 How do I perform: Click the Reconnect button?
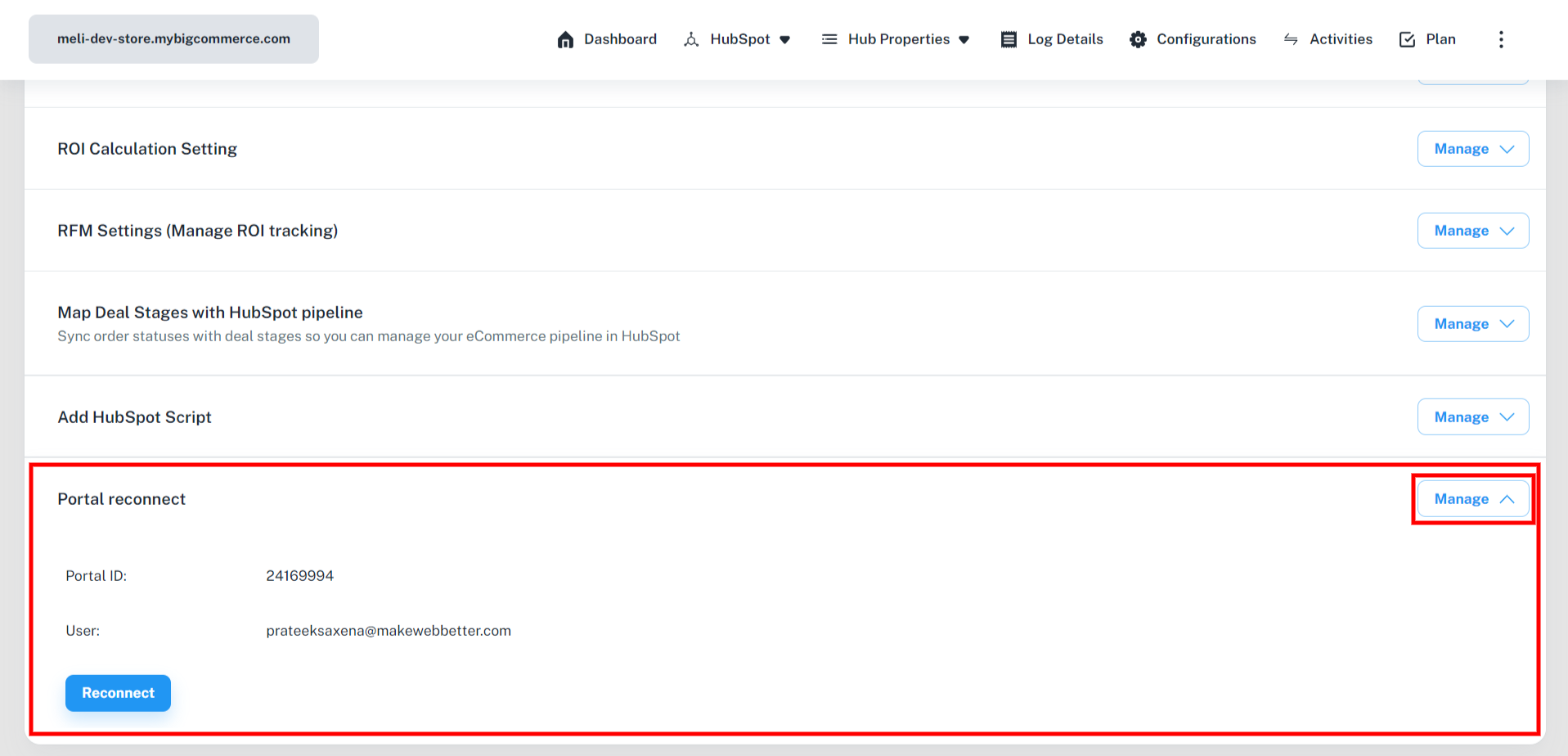118,693
